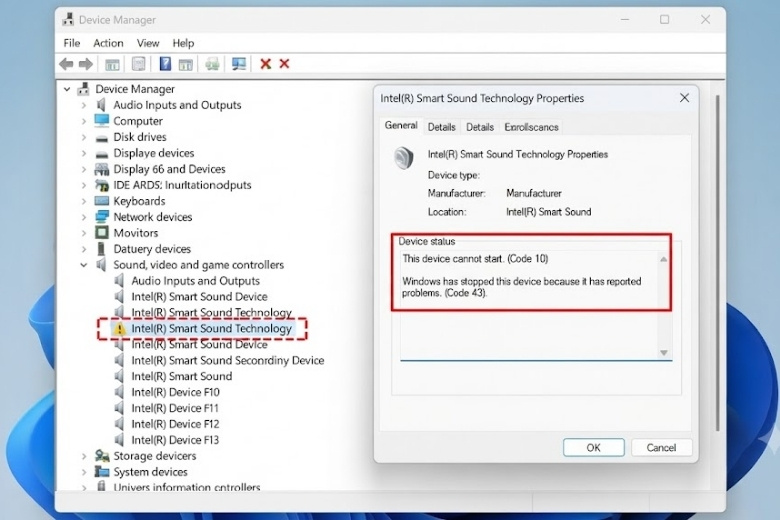
Task: Click the IDE ARDS category icon
Action: coord(101,185)
